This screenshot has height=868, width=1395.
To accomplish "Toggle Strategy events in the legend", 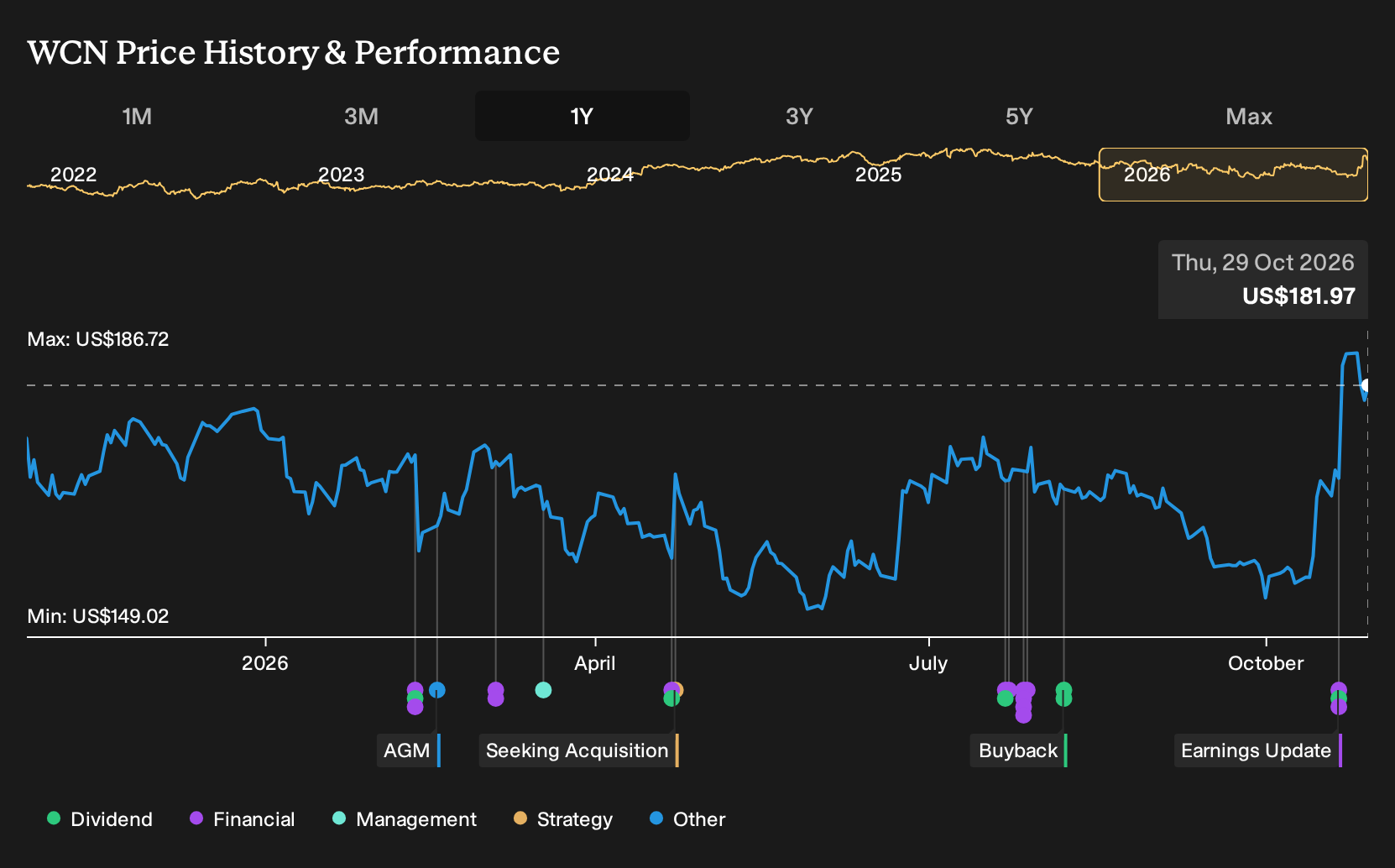I will [x=563, y=819].
